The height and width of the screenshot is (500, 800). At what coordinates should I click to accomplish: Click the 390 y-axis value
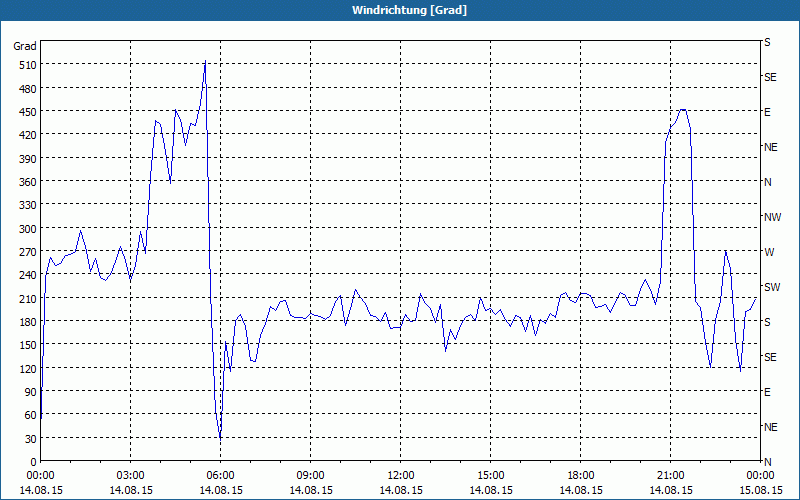click(x=28, y=159)
